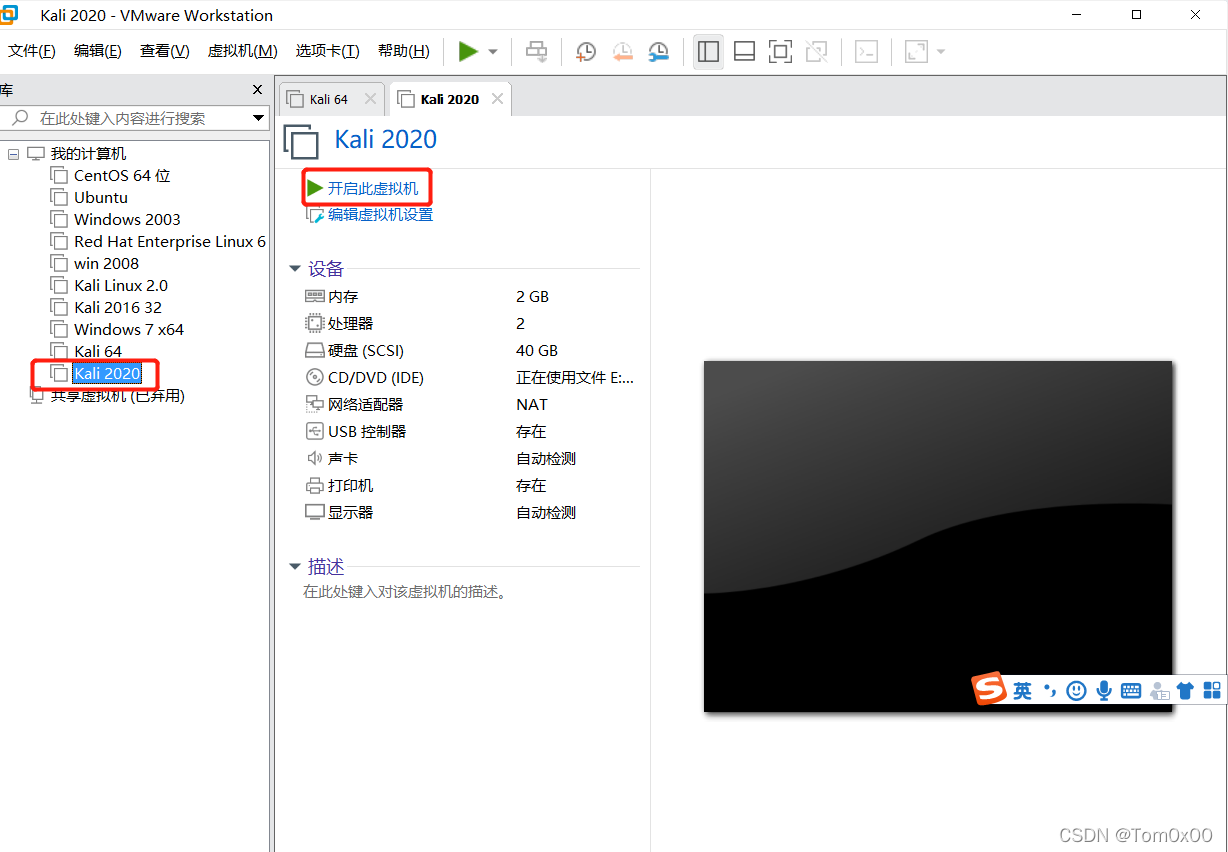The width and height of the screenshot is (1228, 852).
Task: Select Windows 2003 in library
Action: tap(127, 219)
